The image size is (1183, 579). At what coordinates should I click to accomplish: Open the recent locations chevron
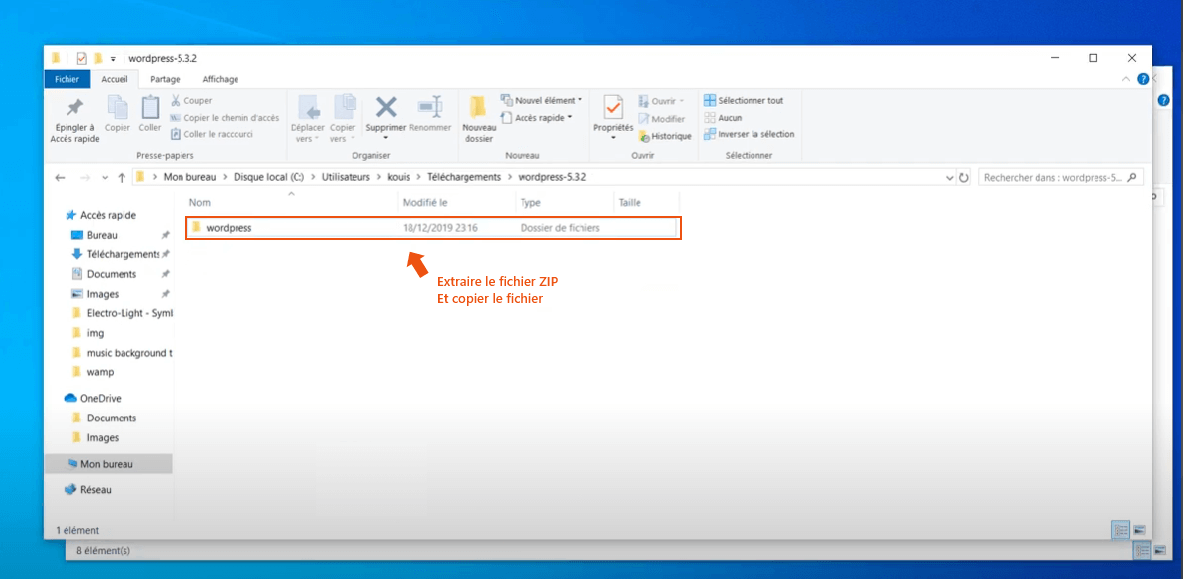tap(105, 178)
